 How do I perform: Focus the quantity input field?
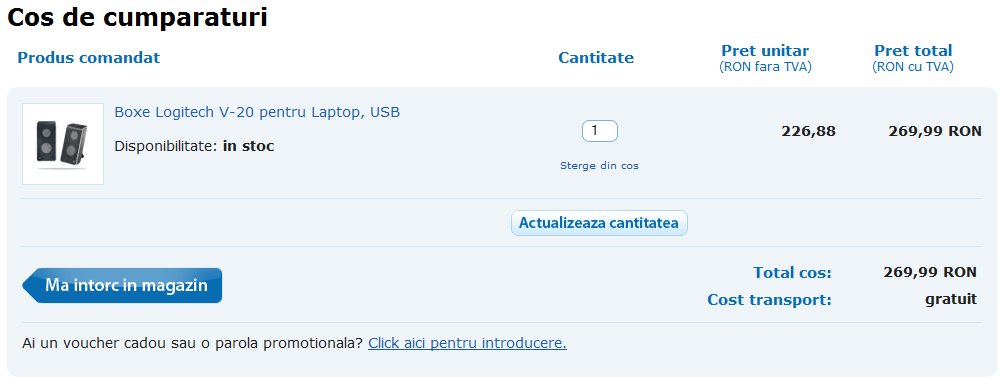tap(599, 131)
